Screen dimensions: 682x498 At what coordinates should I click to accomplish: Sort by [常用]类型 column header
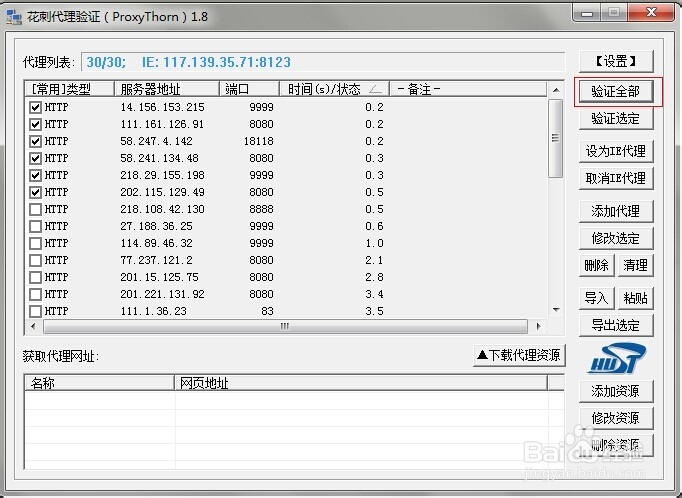69,89
